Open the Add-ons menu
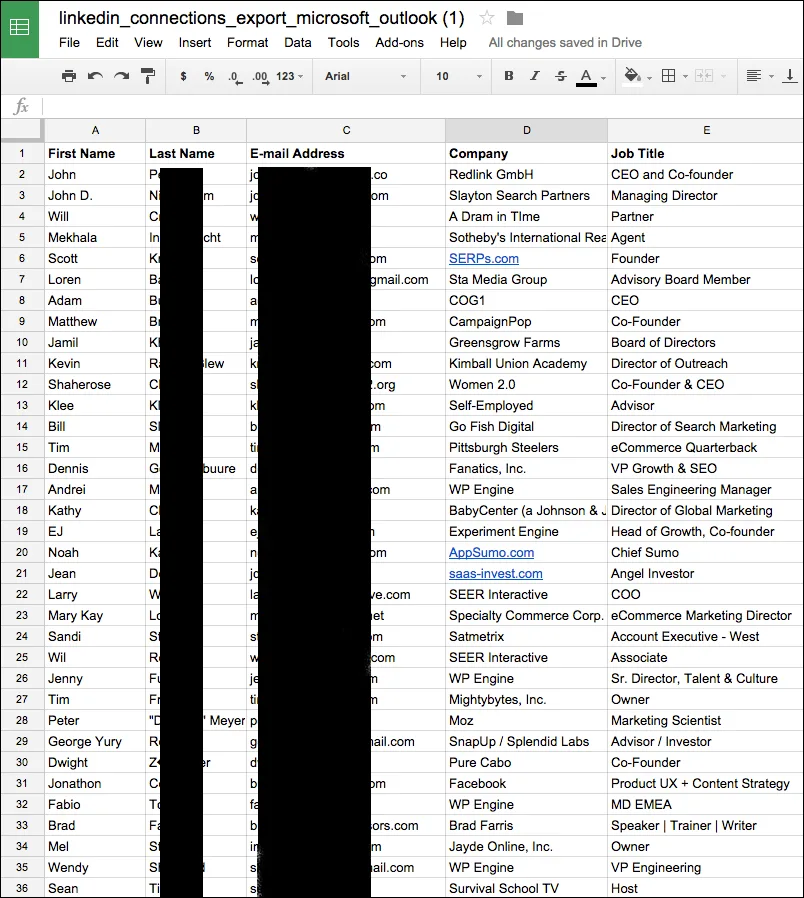 [400, 42]
